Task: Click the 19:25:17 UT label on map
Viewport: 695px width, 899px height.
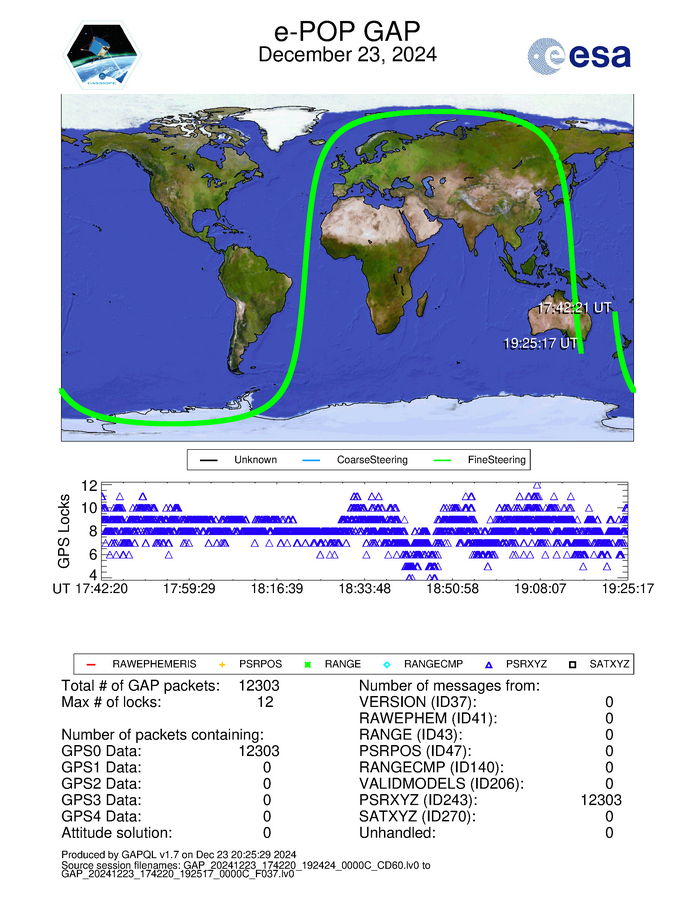Action: point(541,343)
